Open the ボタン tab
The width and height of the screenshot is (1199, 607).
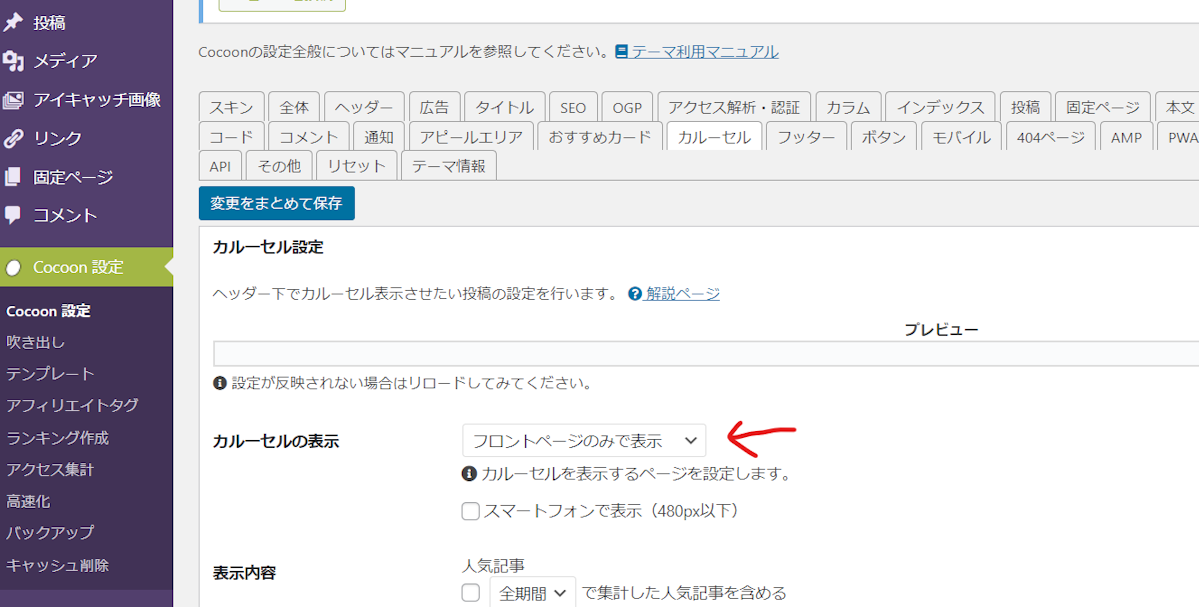pos(884,138)
